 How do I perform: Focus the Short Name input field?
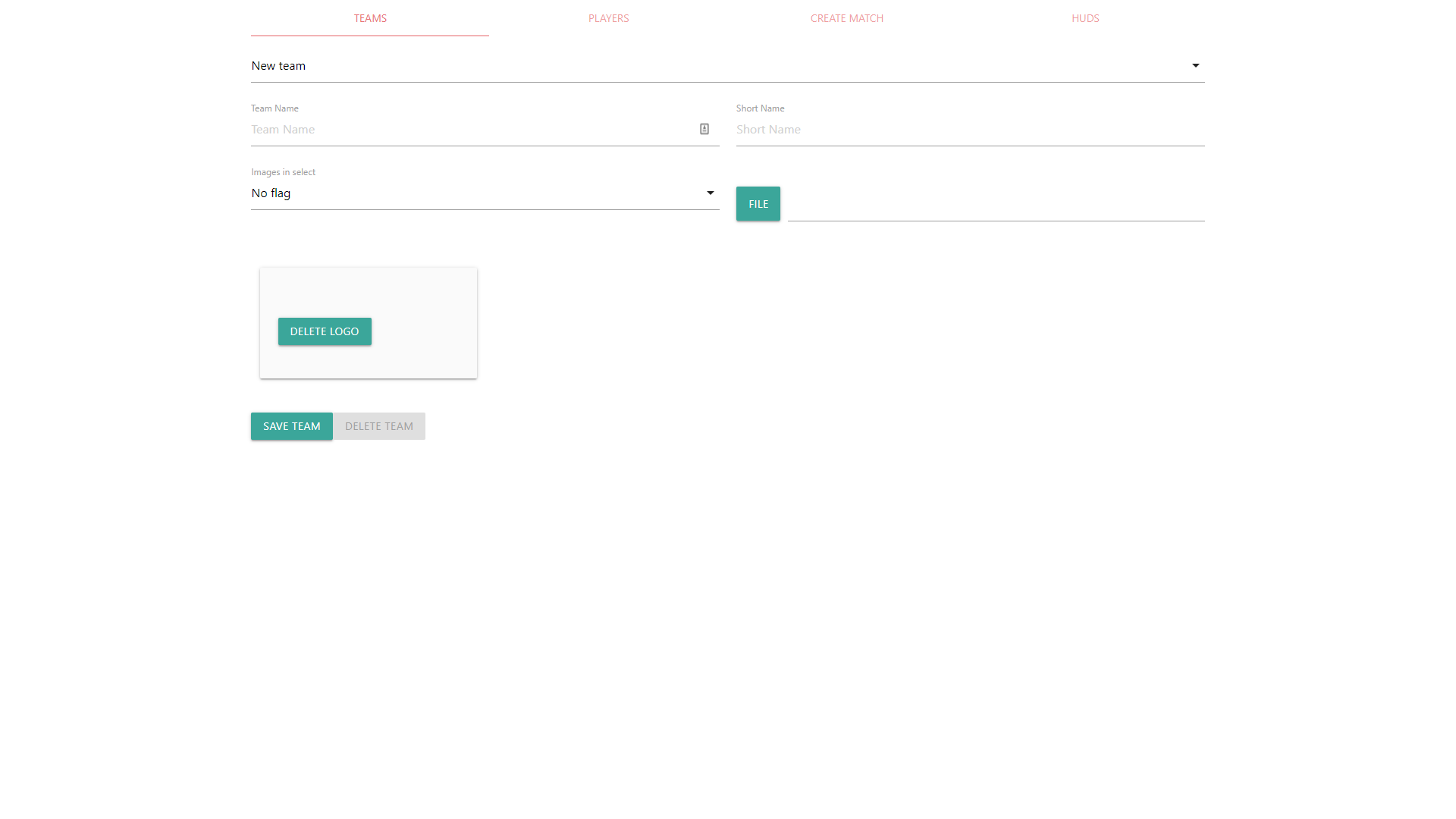coord(969,130)
